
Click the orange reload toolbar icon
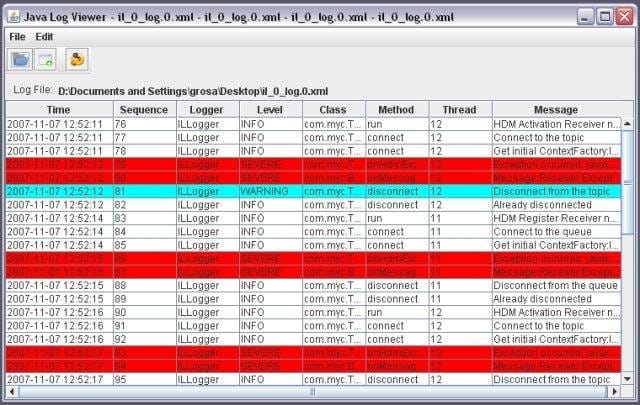[77, 60]
